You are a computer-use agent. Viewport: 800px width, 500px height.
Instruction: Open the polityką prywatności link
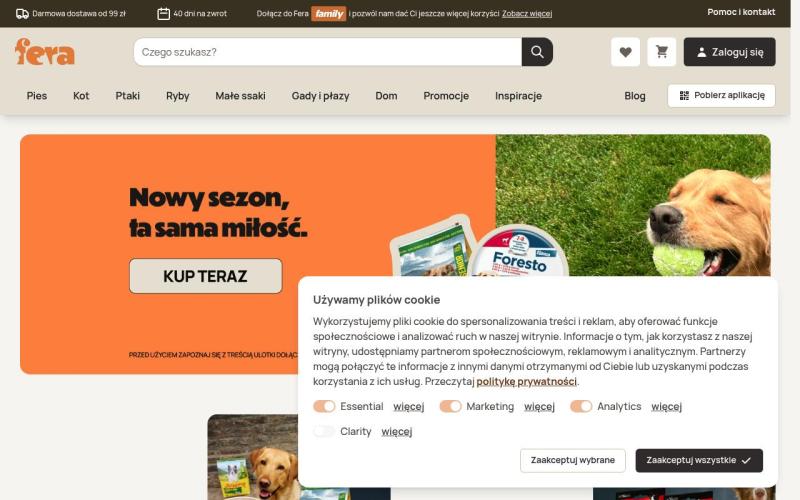coord(527,381)
